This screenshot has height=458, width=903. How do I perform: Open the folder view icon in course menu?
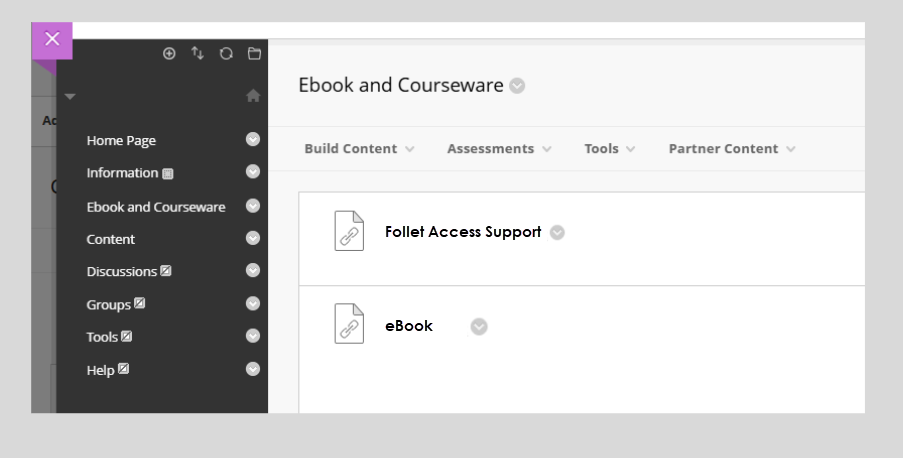pyautogui.click(x=254, y=54)
